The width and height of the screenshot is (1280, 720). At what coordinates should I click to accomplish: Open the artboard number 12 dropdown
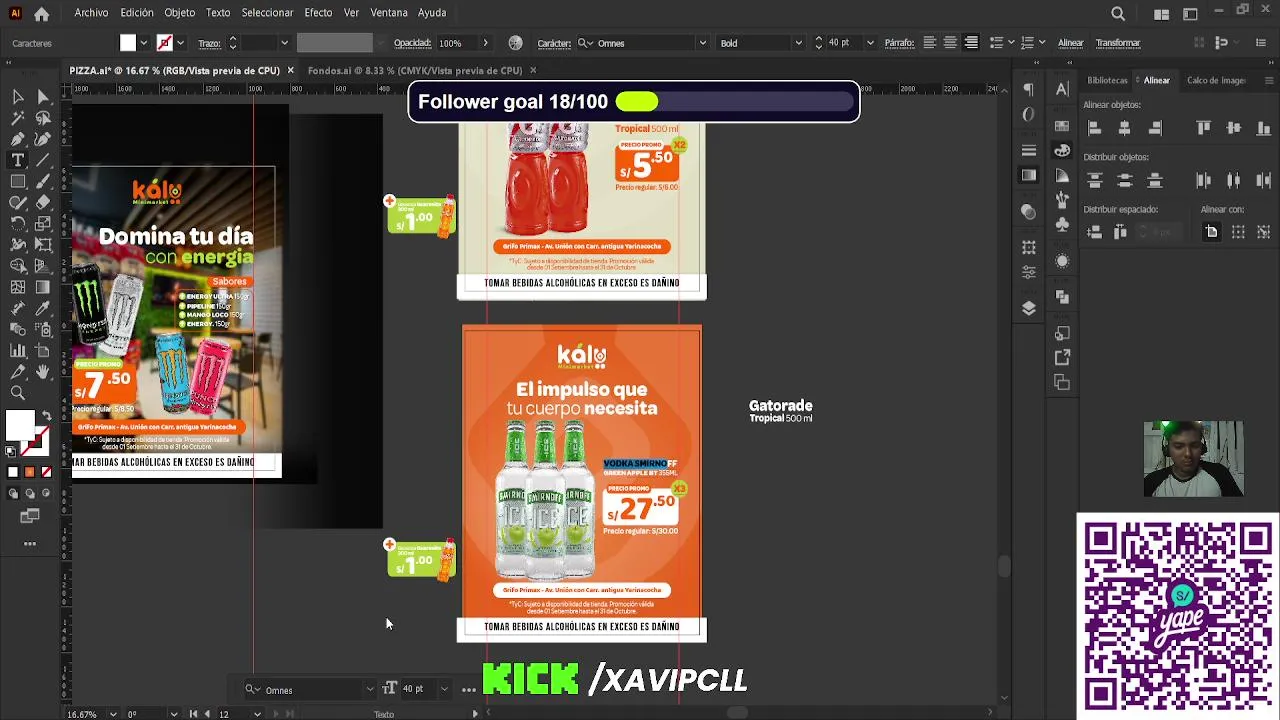point(257,714)
